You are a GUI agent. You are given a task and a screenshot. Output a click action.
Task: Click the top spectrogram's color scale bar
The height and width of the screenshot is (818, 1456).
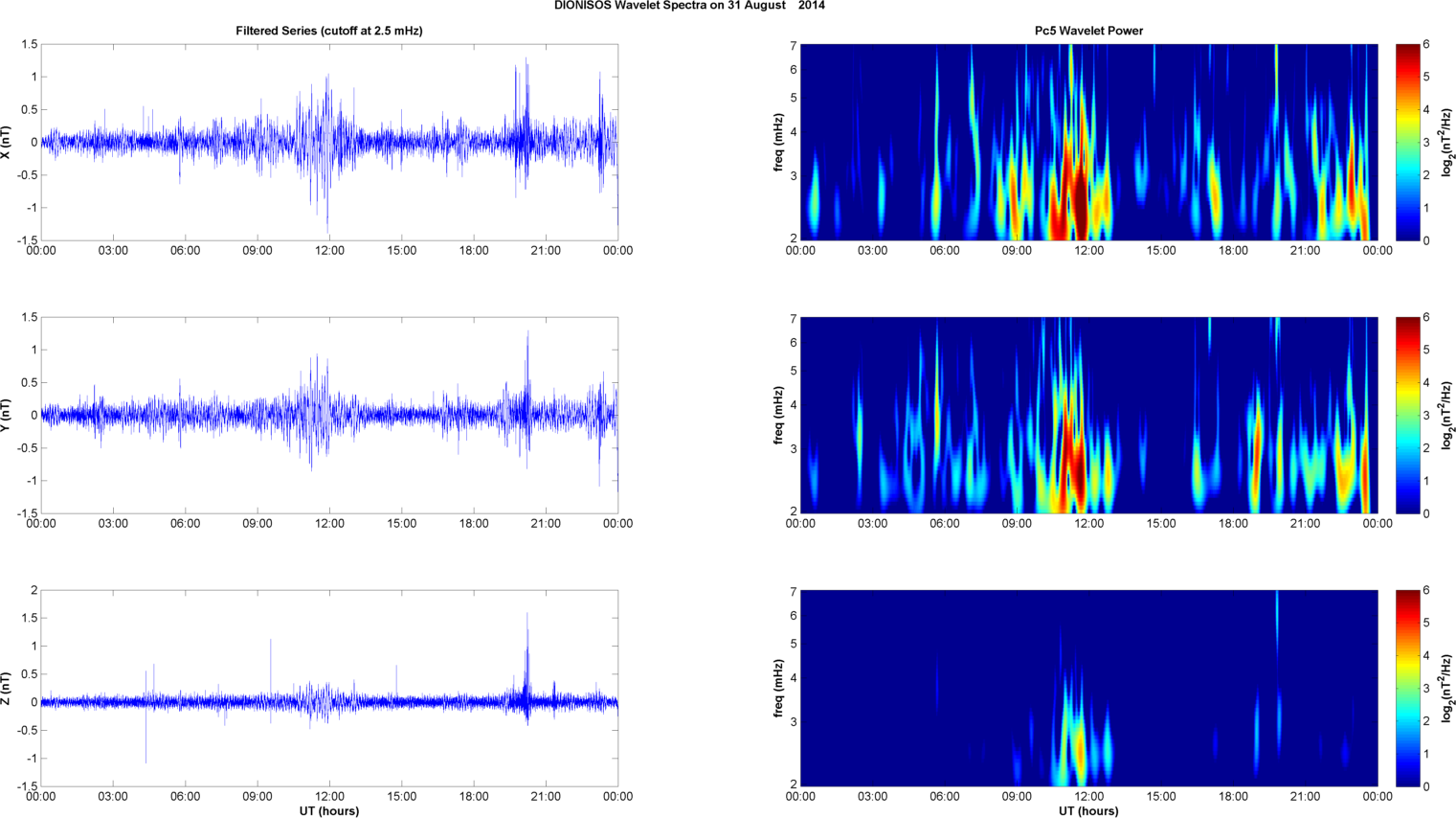coord(1408,142)
